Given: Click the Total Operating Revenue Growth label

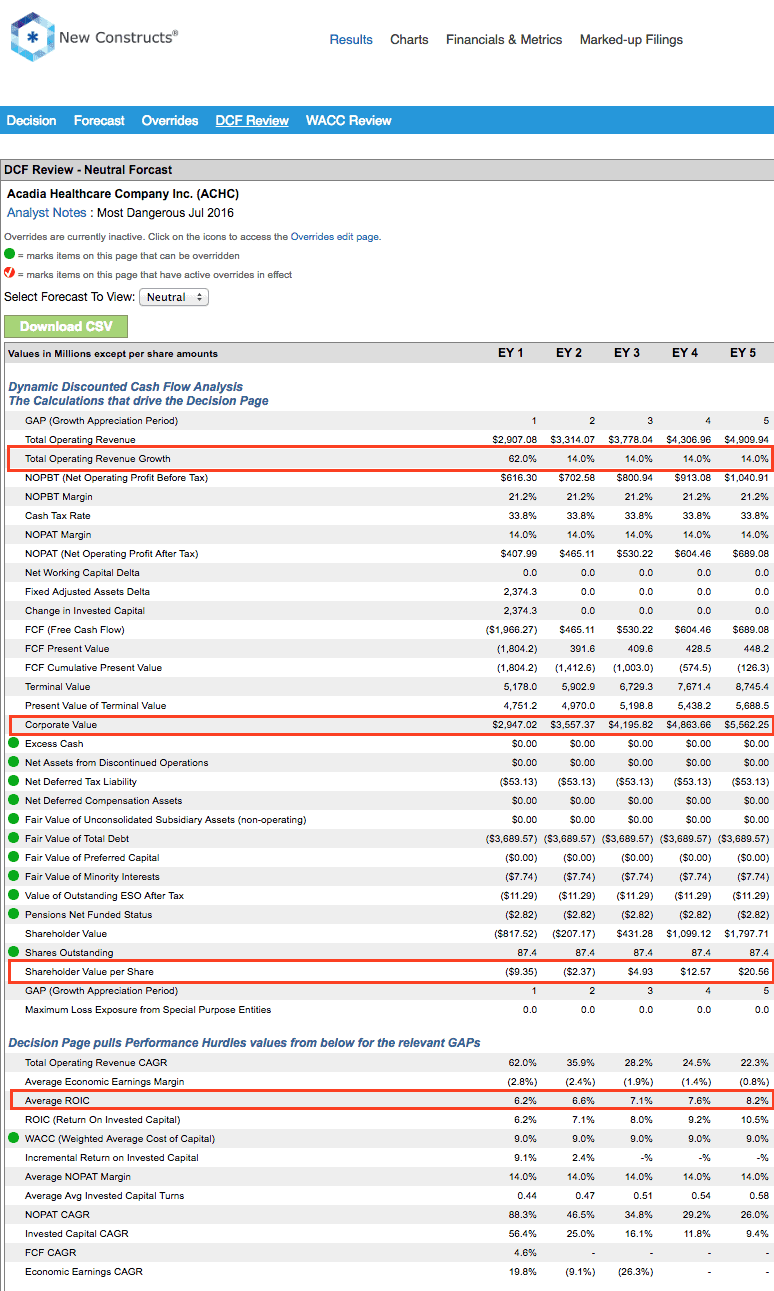Looking at the screenshot, I should pyautogui.click(x=98, y=459).
